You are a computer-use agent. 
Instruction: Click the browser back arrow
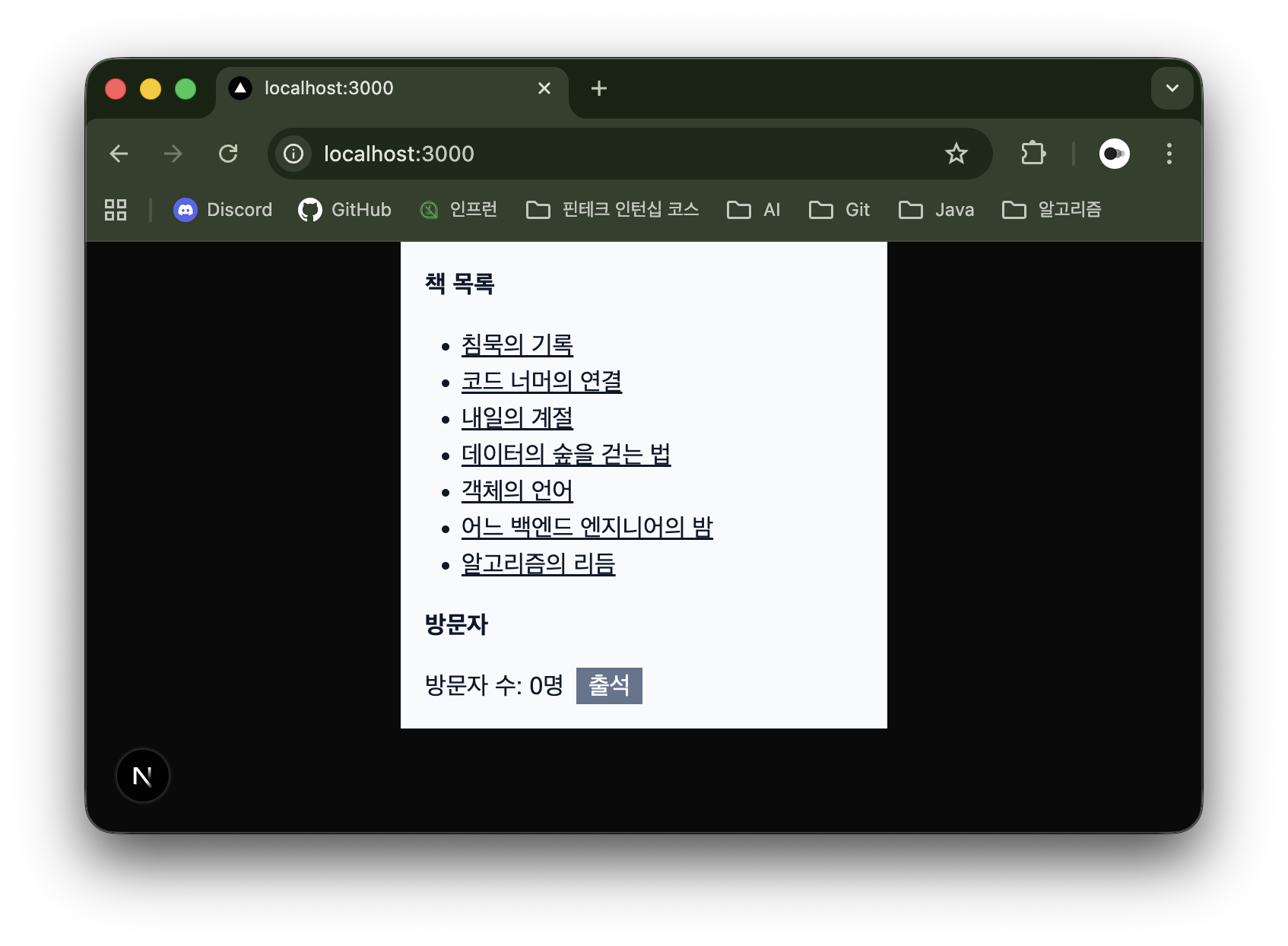[x=119, y=154]
